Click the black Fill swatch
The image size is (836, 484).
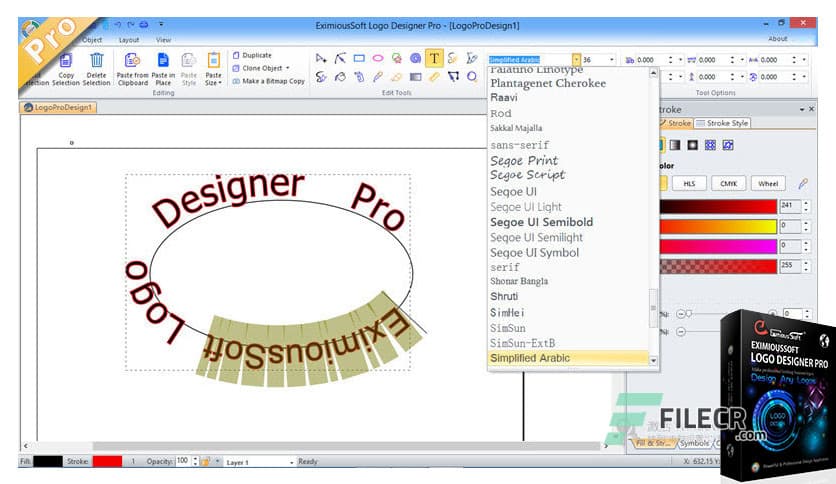(x=48, y=462)
